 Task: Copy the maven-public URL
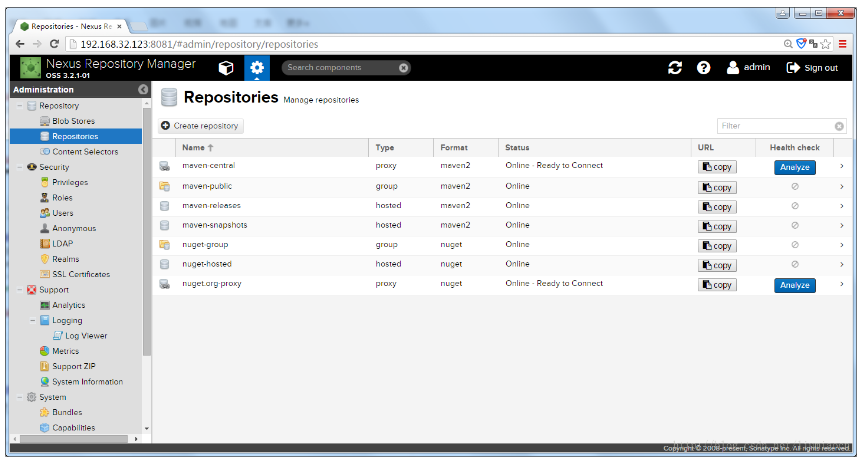717,188
